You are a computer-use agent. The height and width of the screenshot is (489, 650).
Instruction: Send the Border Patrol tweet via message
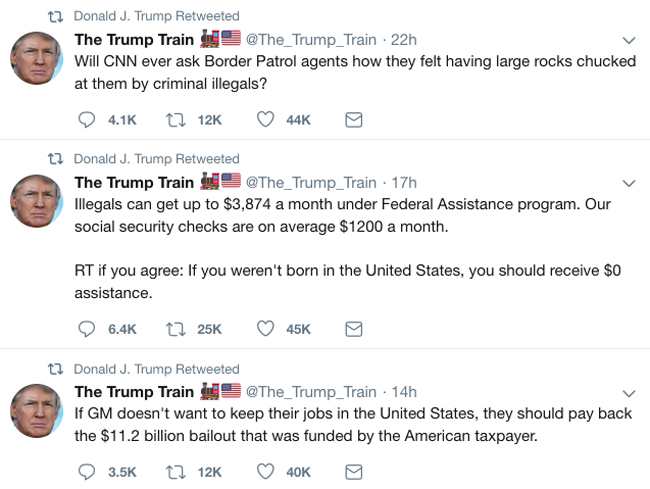[353, 120]
